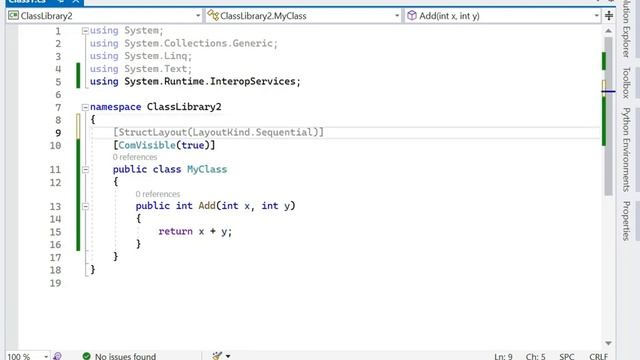This screenshot has width=640, height=360.
Task: Click the Ch: 5 column indicator
Action: 535,356
